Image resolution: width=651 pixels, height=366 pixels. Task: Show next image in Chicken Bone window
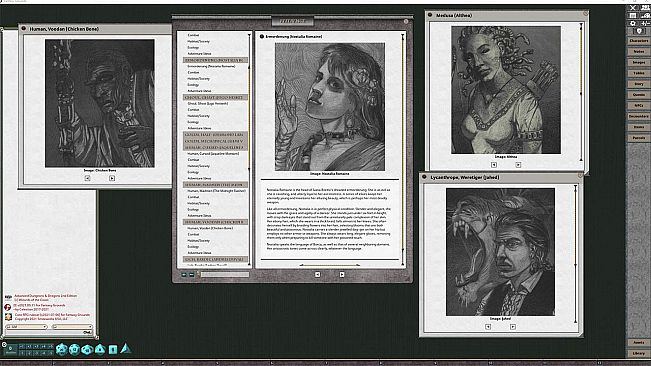coord(112,178)
